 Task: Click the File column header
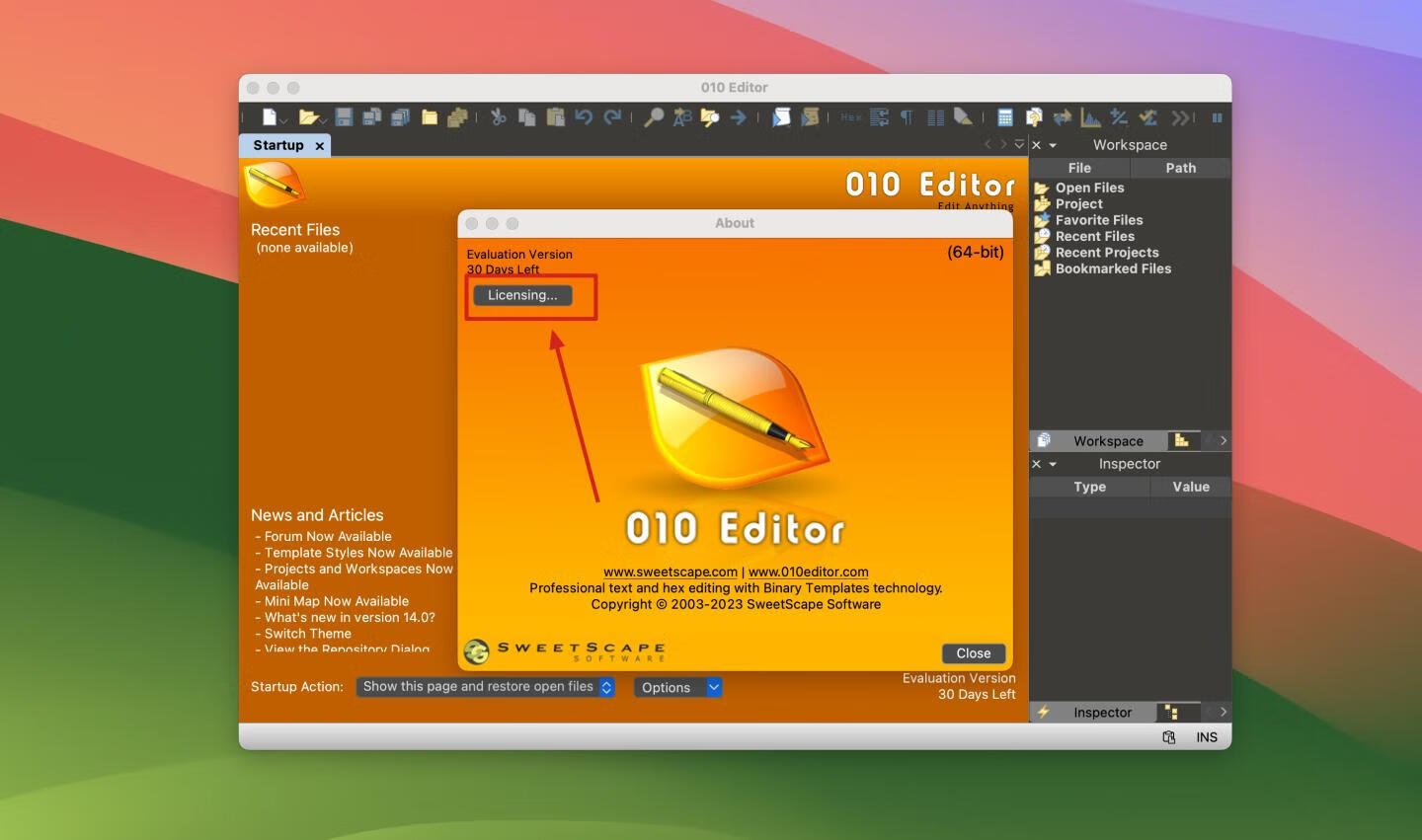[1079, 168]
